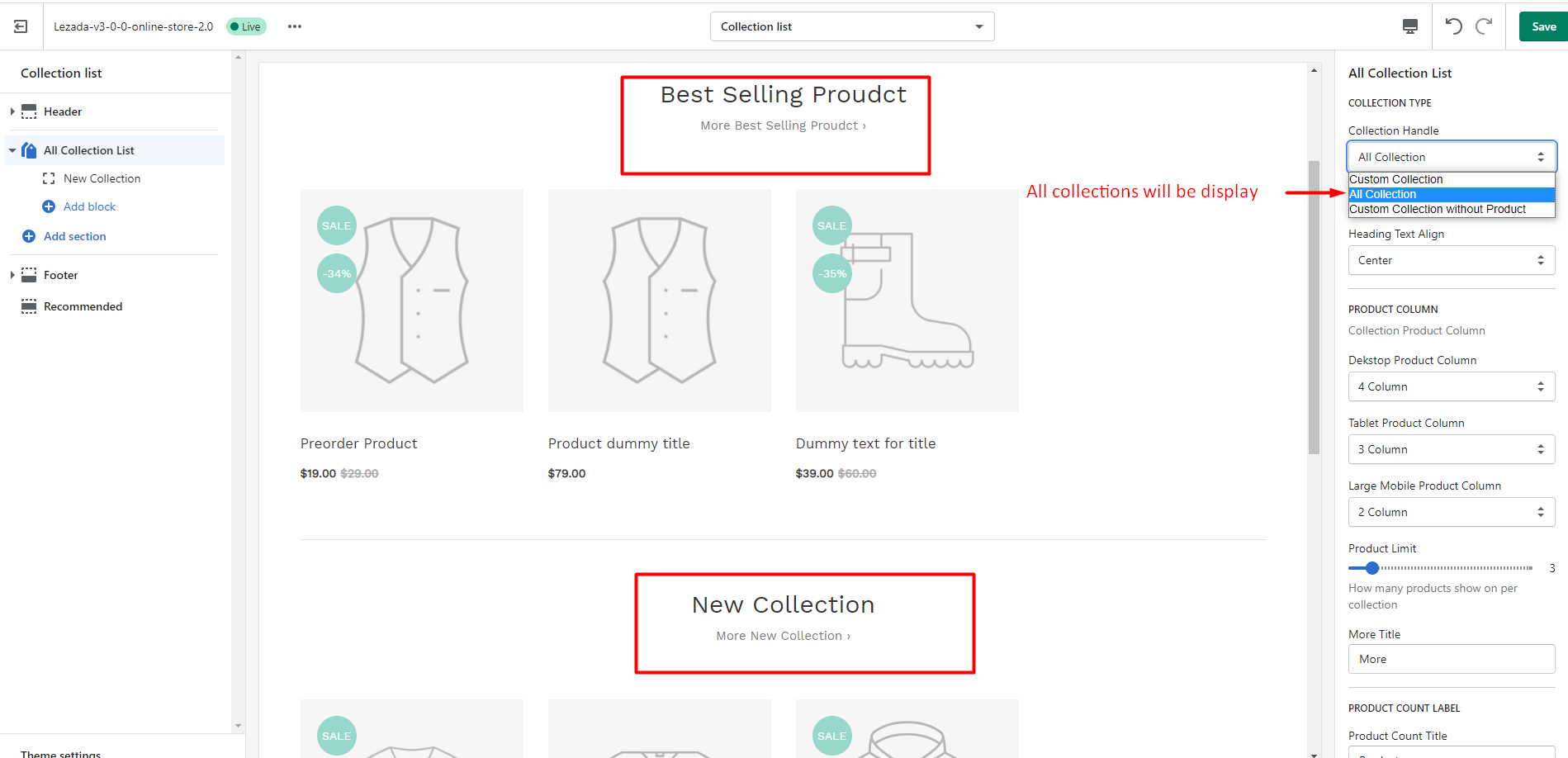The height and width of the screenshot is (758, 1568).
Task: Click the Redo icon
Action: pos(1485,26)
